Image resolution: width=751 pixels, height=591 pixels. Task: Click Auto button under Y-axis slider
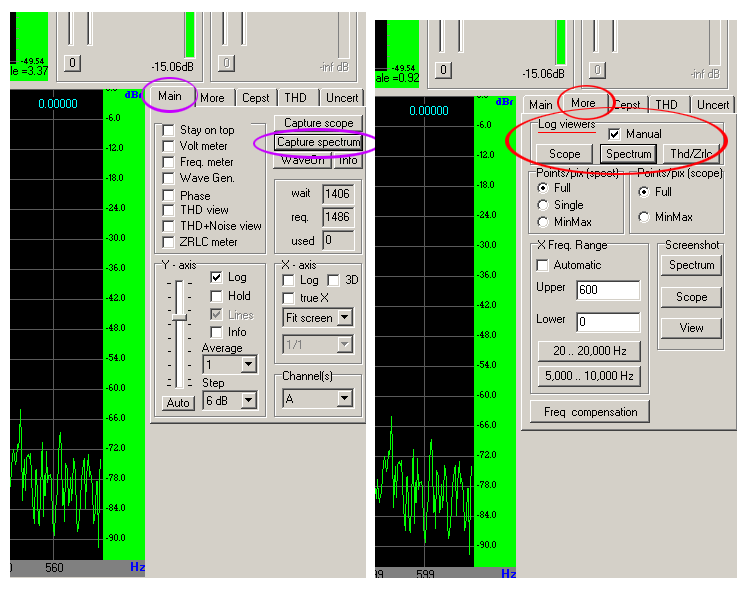coord(178,403)
